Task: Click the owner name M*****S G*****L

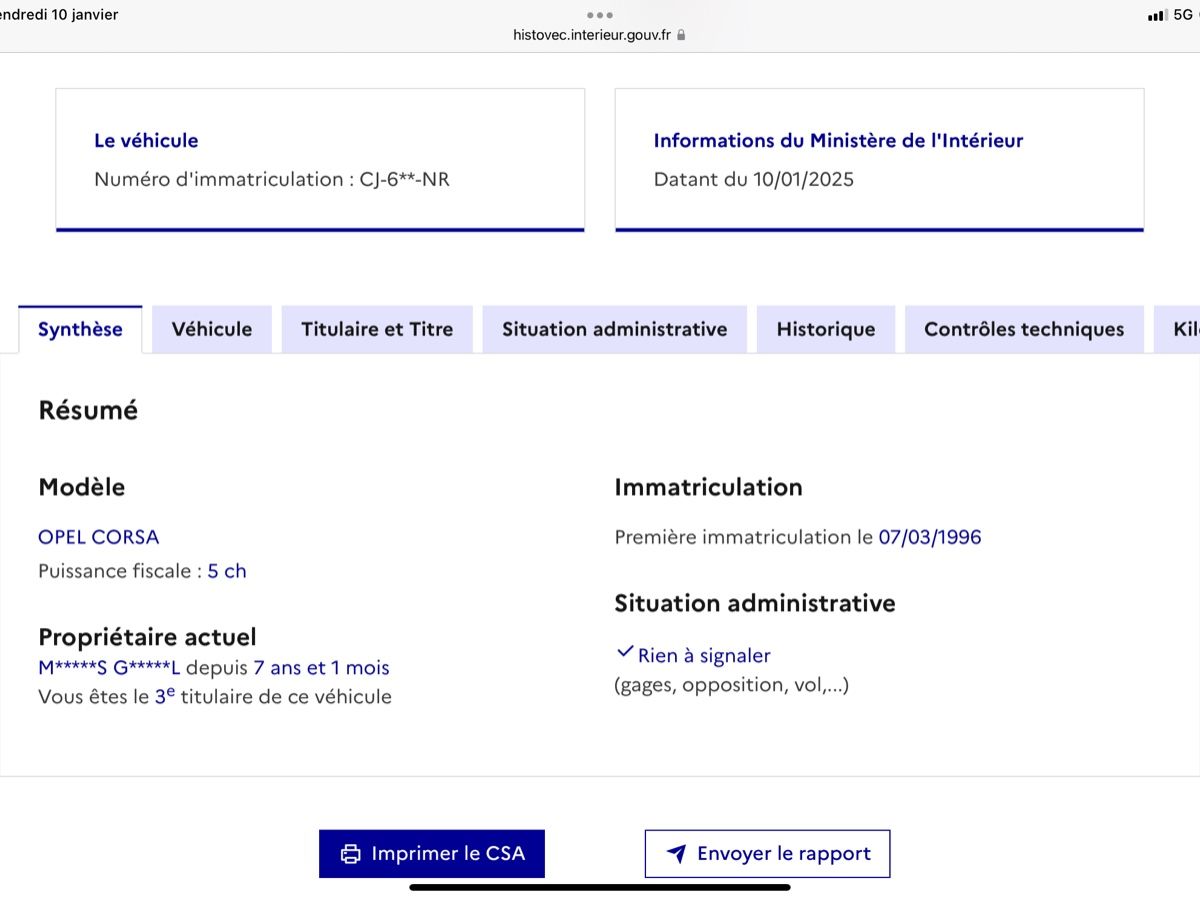Action: (x=109, y=668)
